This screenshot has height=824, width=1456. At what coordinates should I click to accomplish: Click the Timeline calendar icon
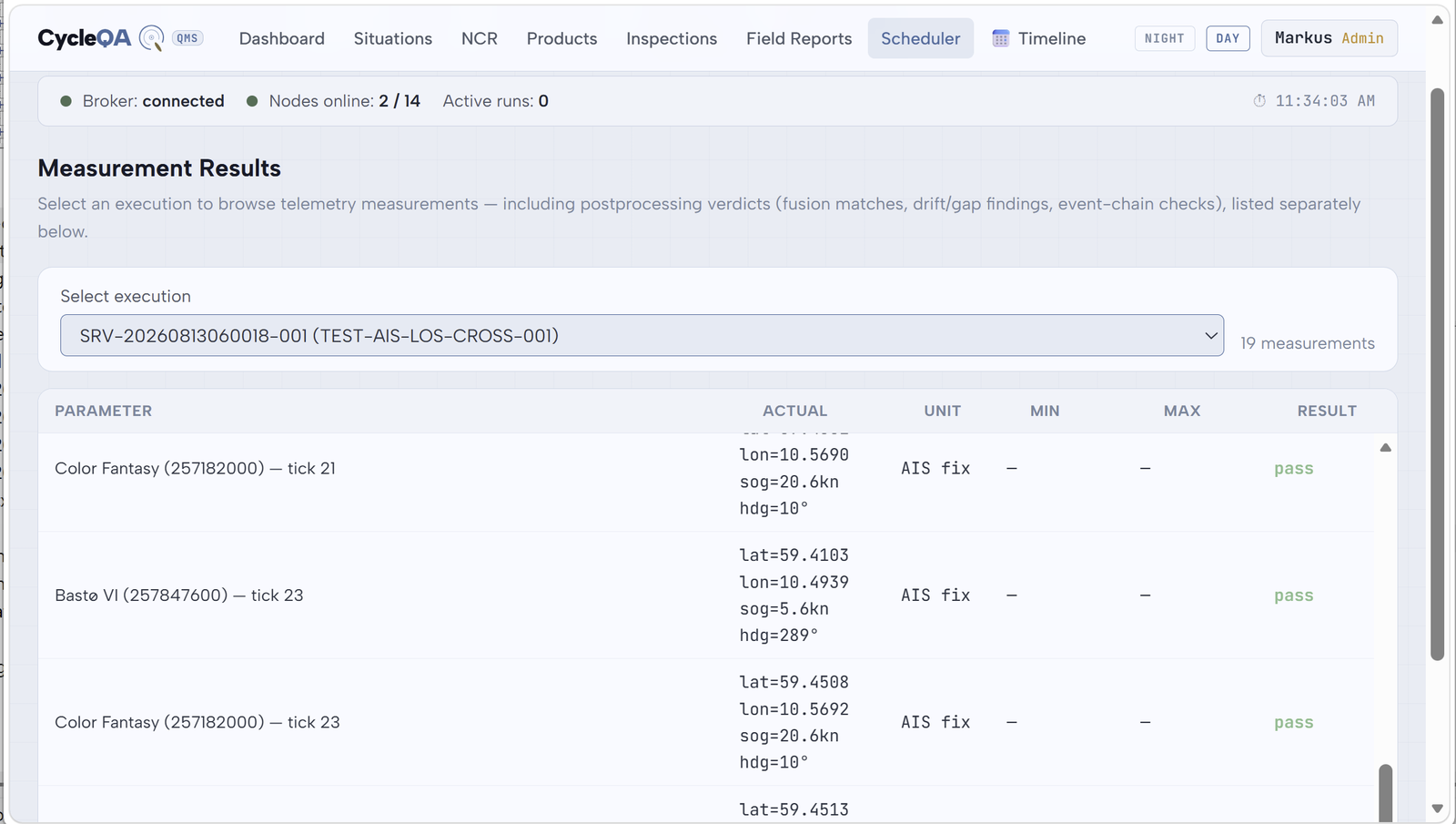[x=1000, y=38]
